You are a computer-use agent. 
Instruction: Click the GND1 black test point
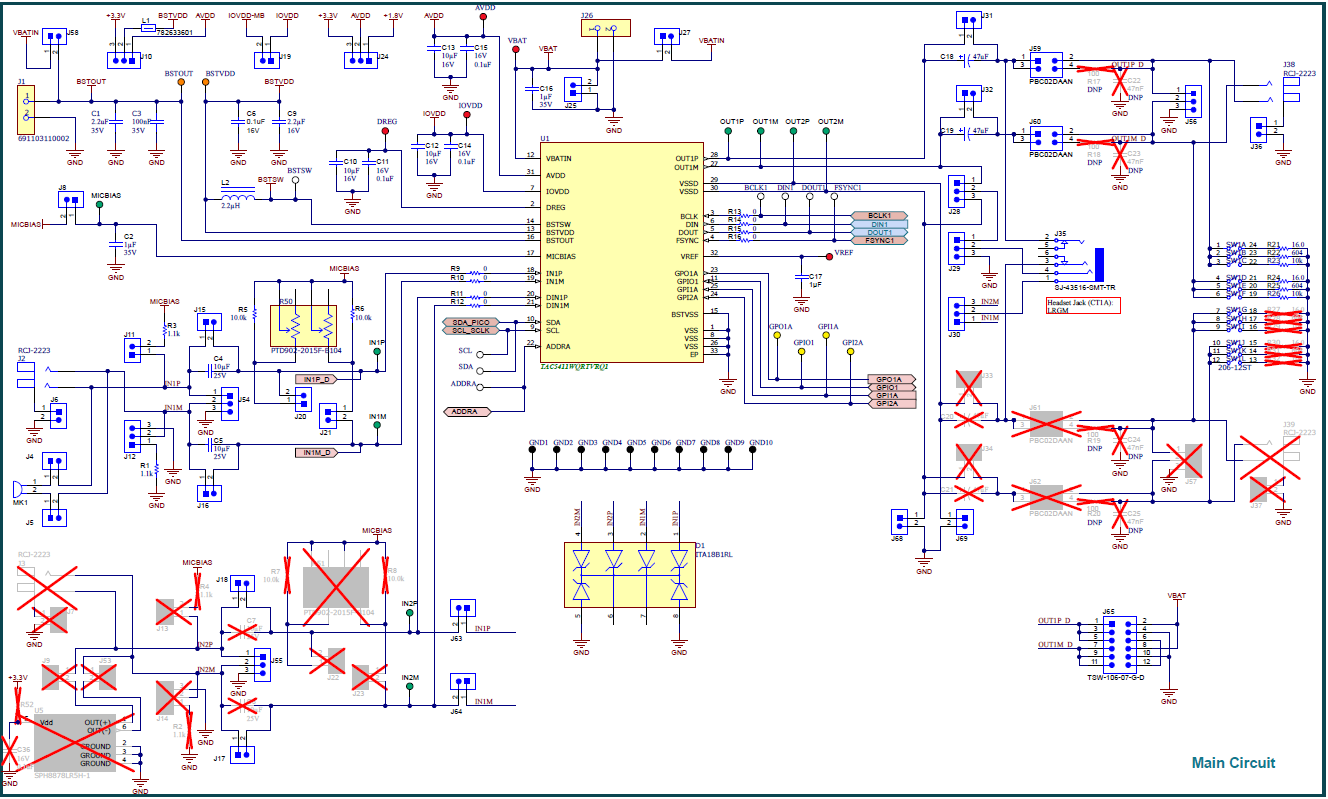click(x=534, y=450)
